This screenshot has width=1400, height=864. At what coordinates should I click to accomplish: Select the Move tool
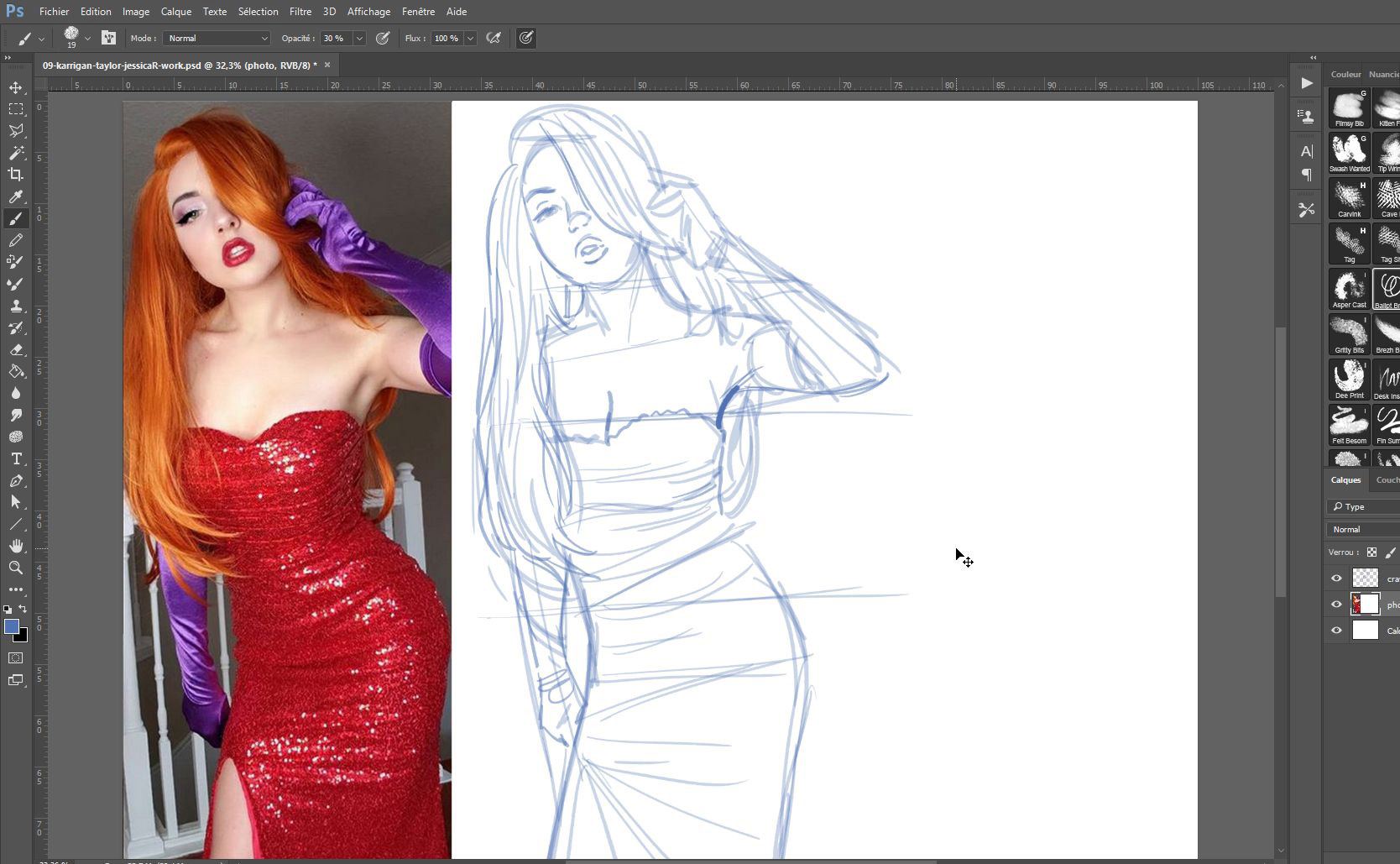point(16,87)
